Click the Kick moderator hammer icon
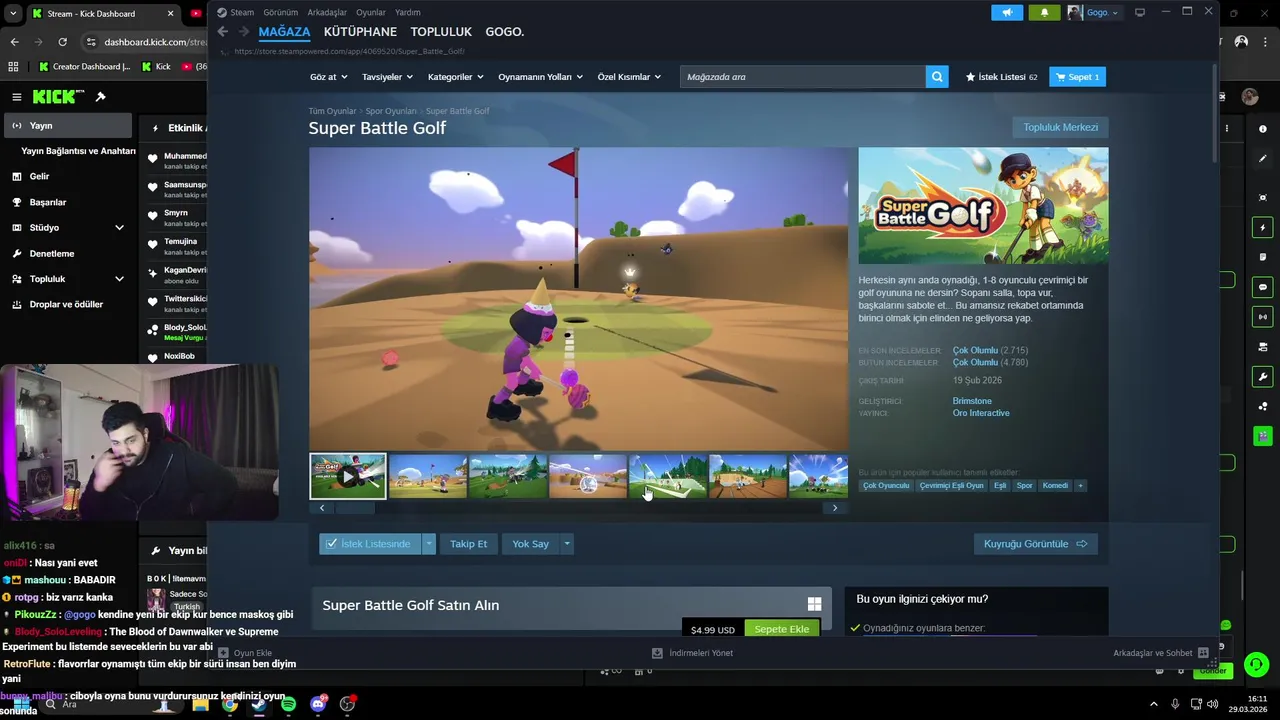Screen dimensions: 1280x720 click(x=100, y=97)
